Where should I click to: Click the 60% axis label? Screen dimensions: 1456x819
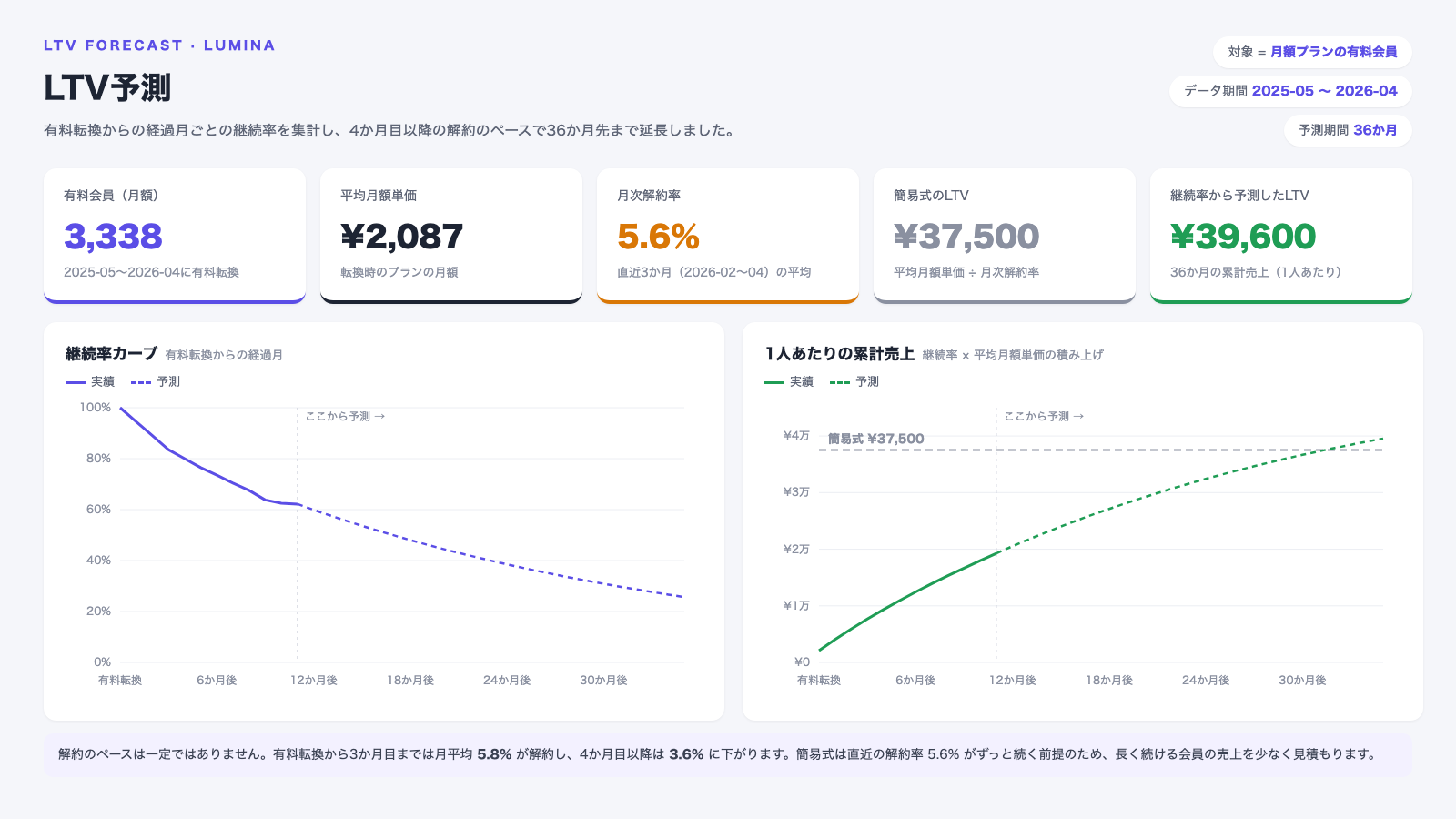coord(98,509)
